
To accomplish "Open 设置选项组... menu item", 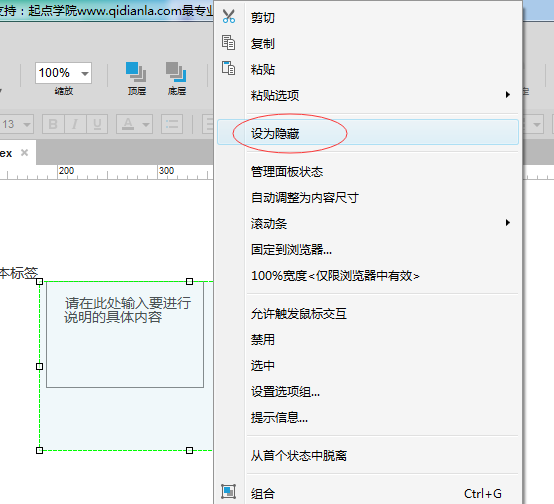I will pos(368,392).
